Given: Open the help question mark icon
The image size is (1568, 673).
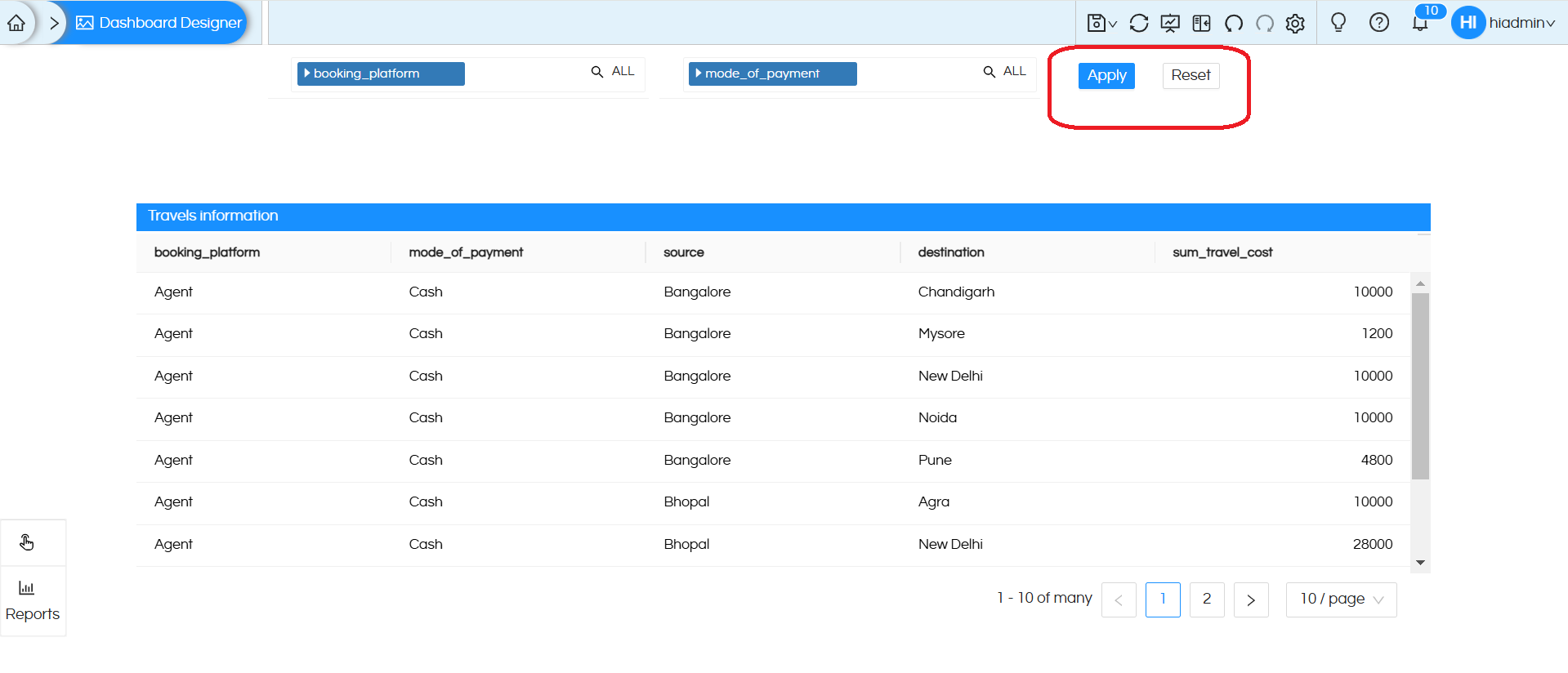Looking at the screenshot, I should click(1379, 22).
